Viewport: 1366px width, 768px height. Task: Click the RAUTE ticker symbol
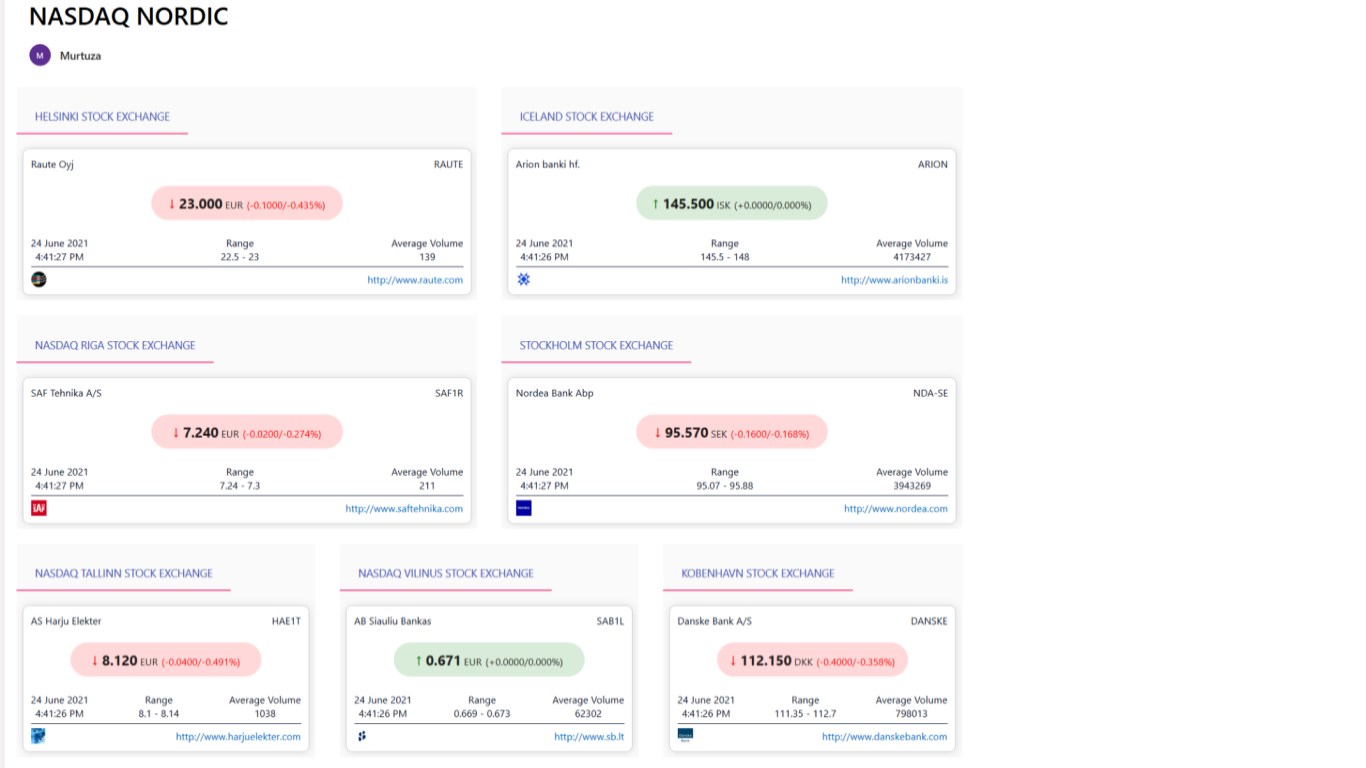tap(449, 164)
